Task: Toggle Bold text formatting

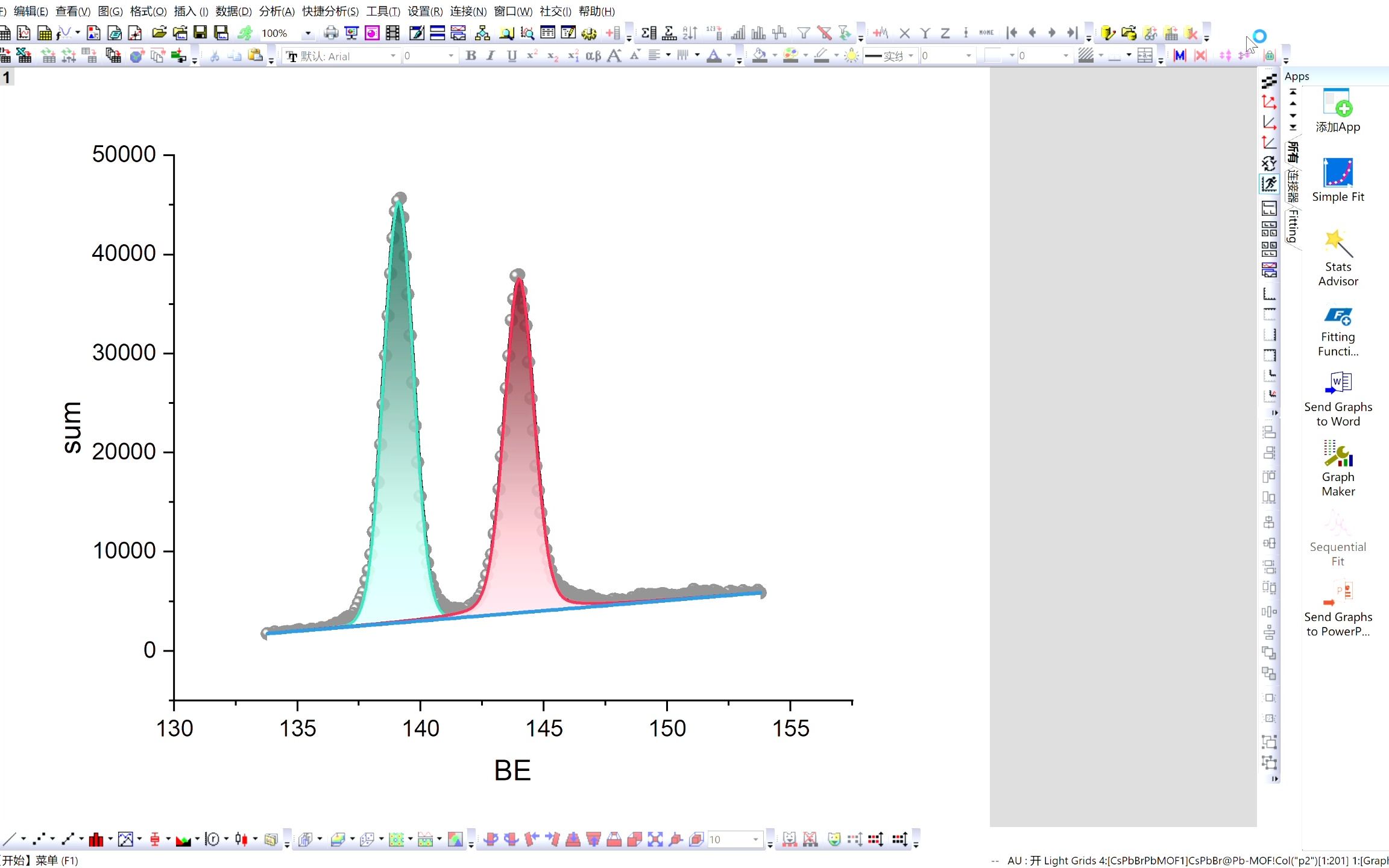Action: tap(471, 56)
